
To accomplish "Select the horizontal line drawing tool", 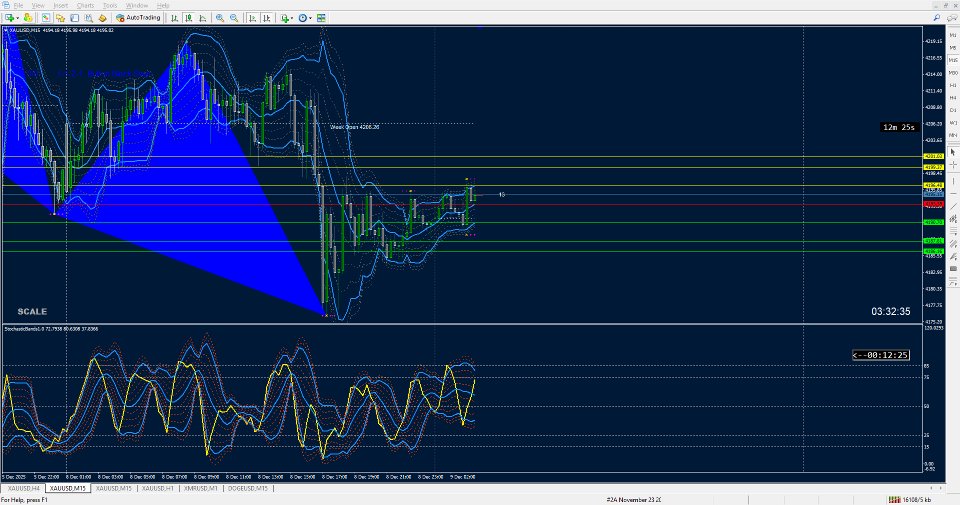I will pos(953,193).
